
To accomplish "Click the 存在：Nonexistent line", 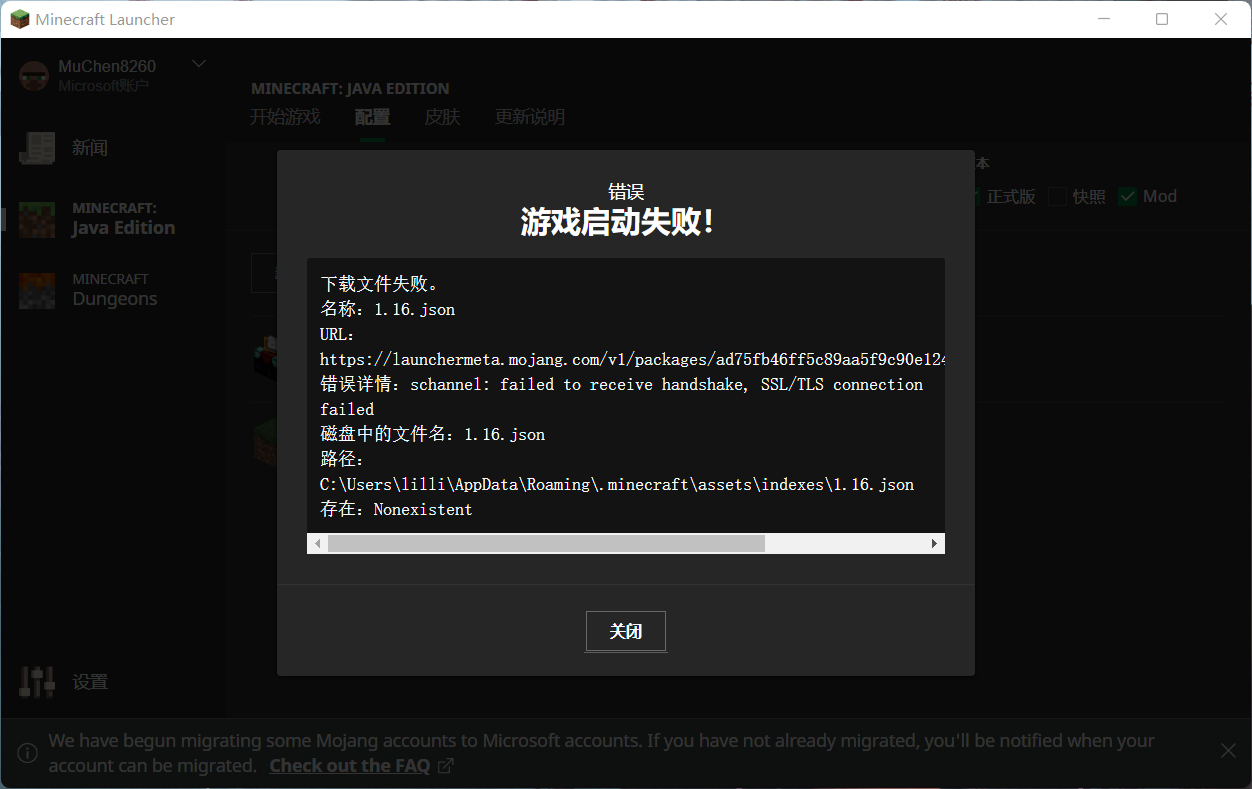I will [396, 509].
